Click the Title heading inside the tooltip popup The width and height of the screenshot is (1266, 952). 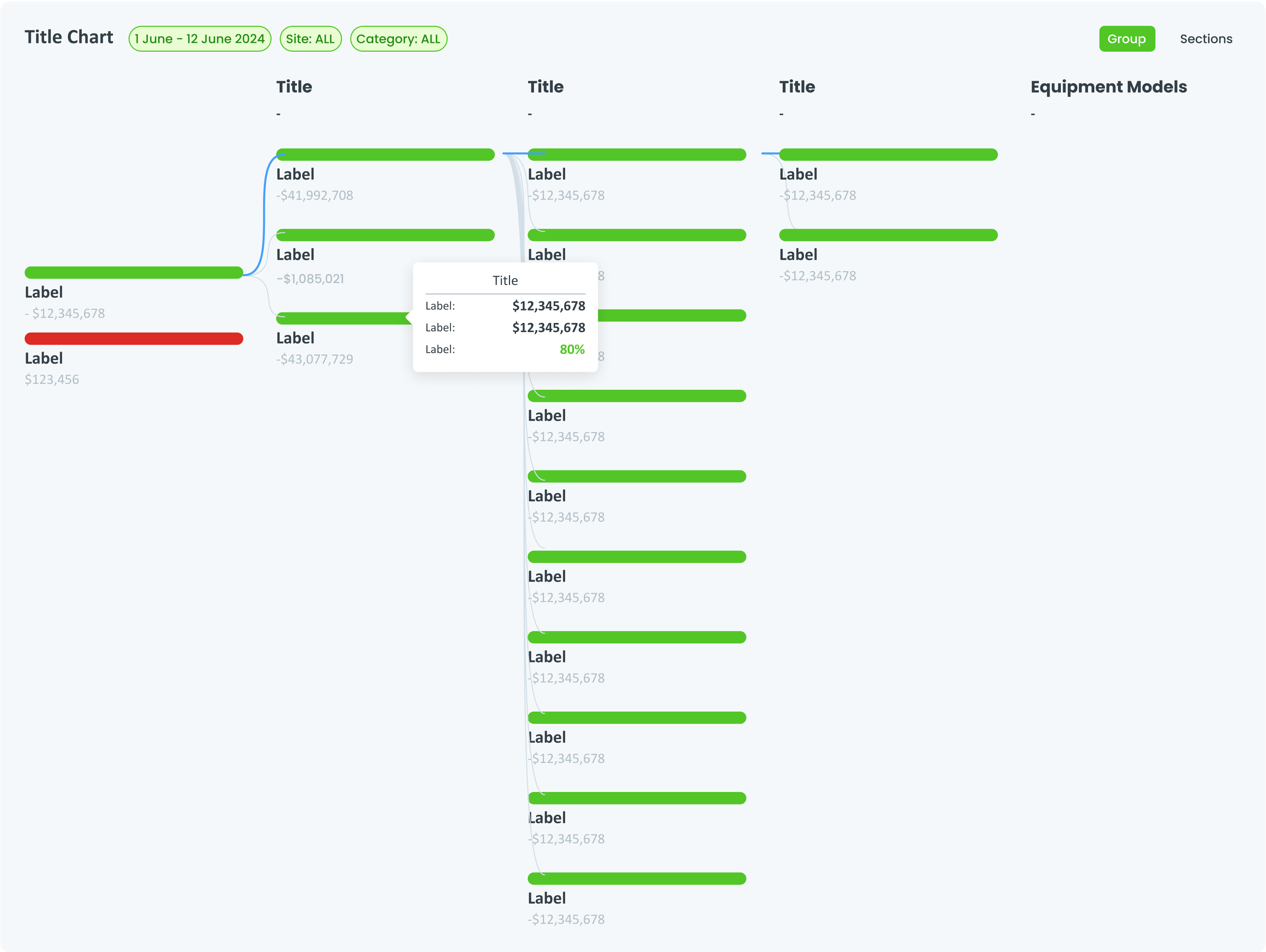tap(505, 280)
